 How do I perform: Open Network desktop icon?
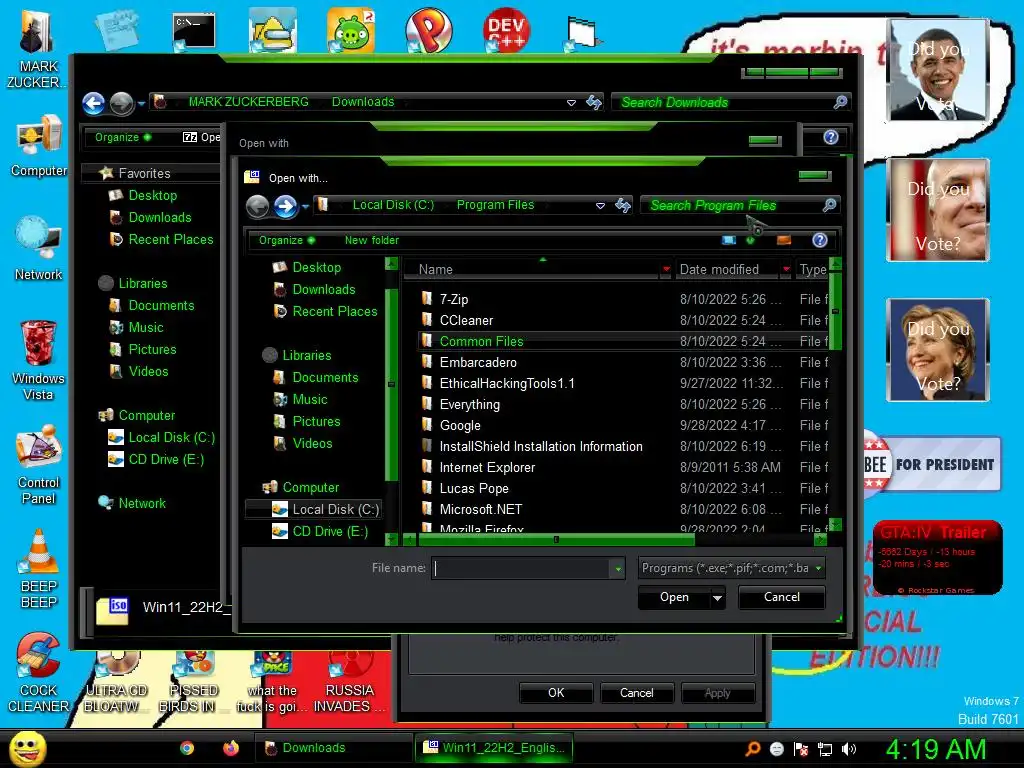(39, 249)
